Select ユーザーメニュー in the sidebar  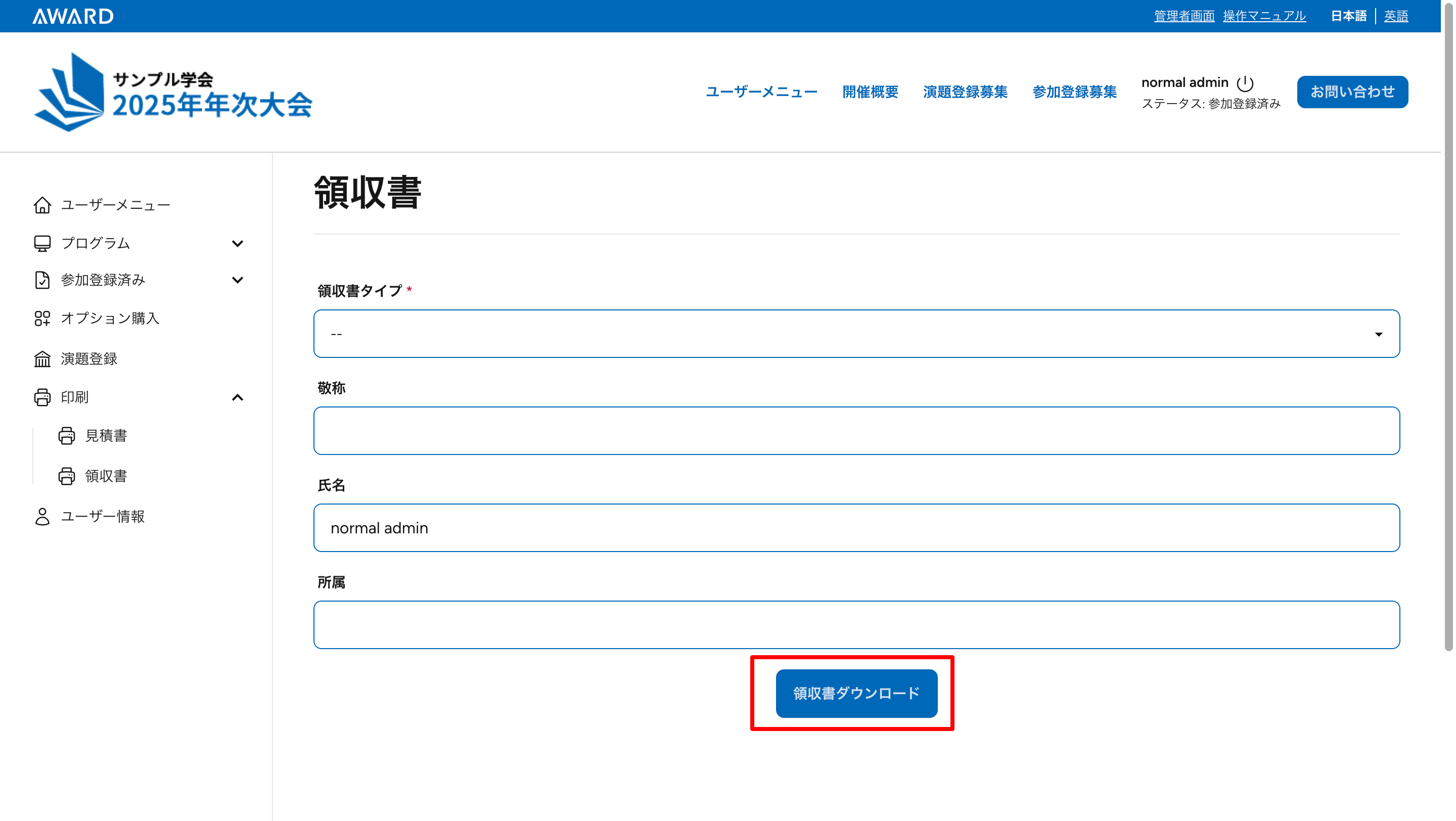(115, 205)
